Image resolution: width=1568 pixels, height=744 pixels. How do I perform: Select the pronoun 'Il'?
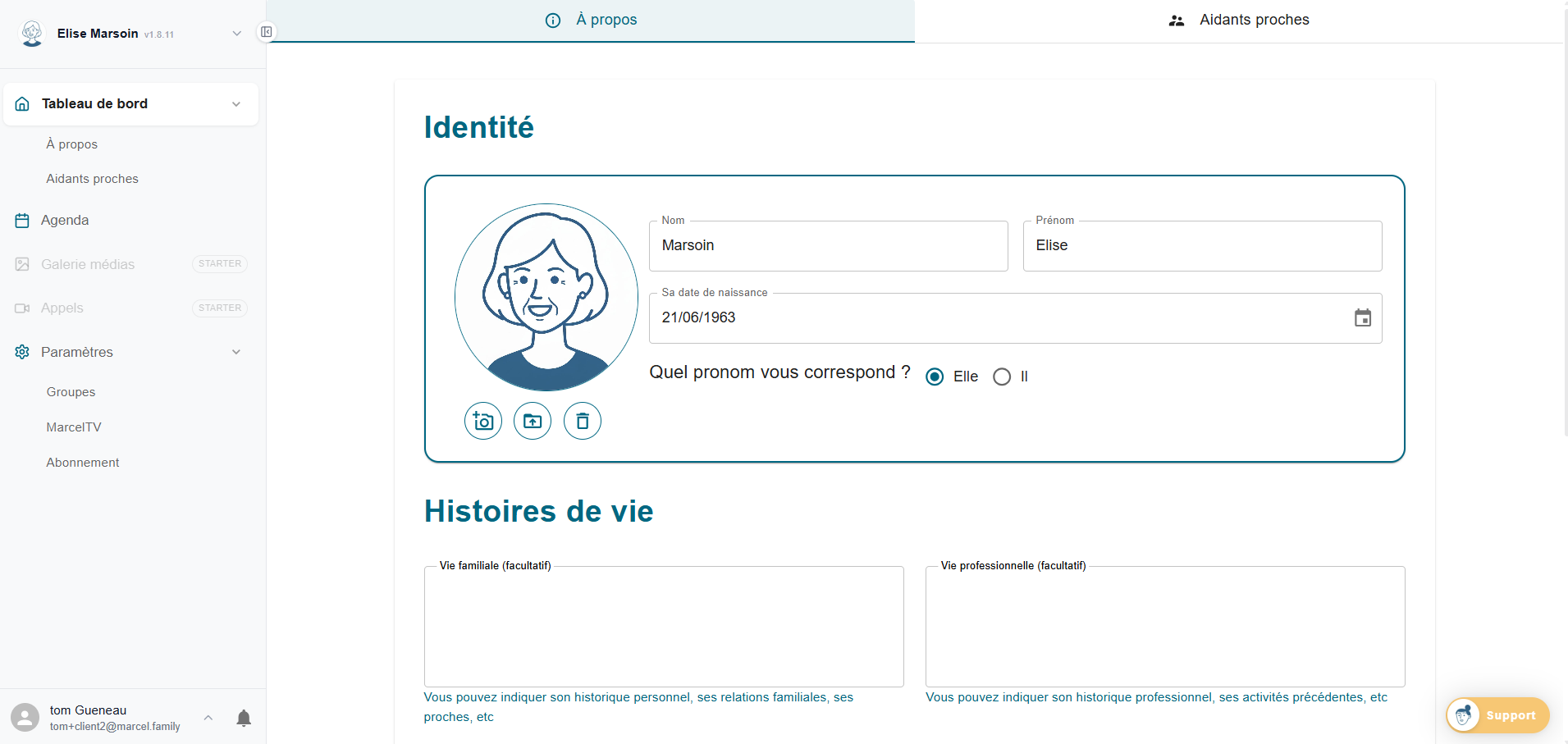click(1001, 377)
